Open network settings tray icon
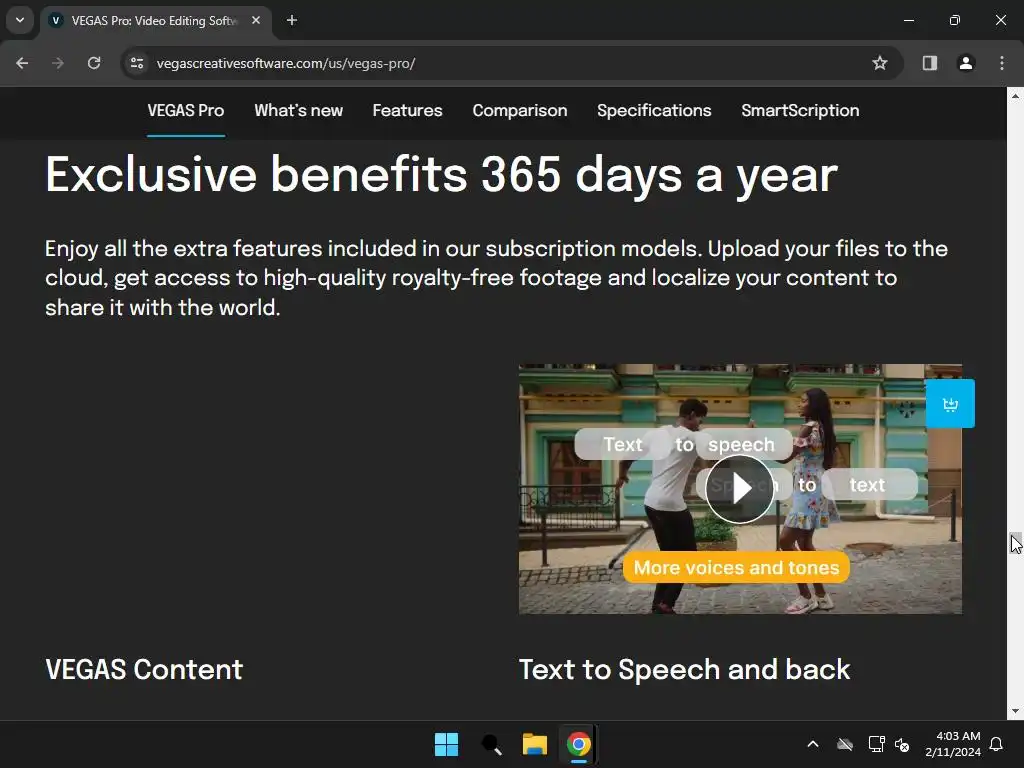Viewport: 1024px width, 768px height. [x=876, y=744]
